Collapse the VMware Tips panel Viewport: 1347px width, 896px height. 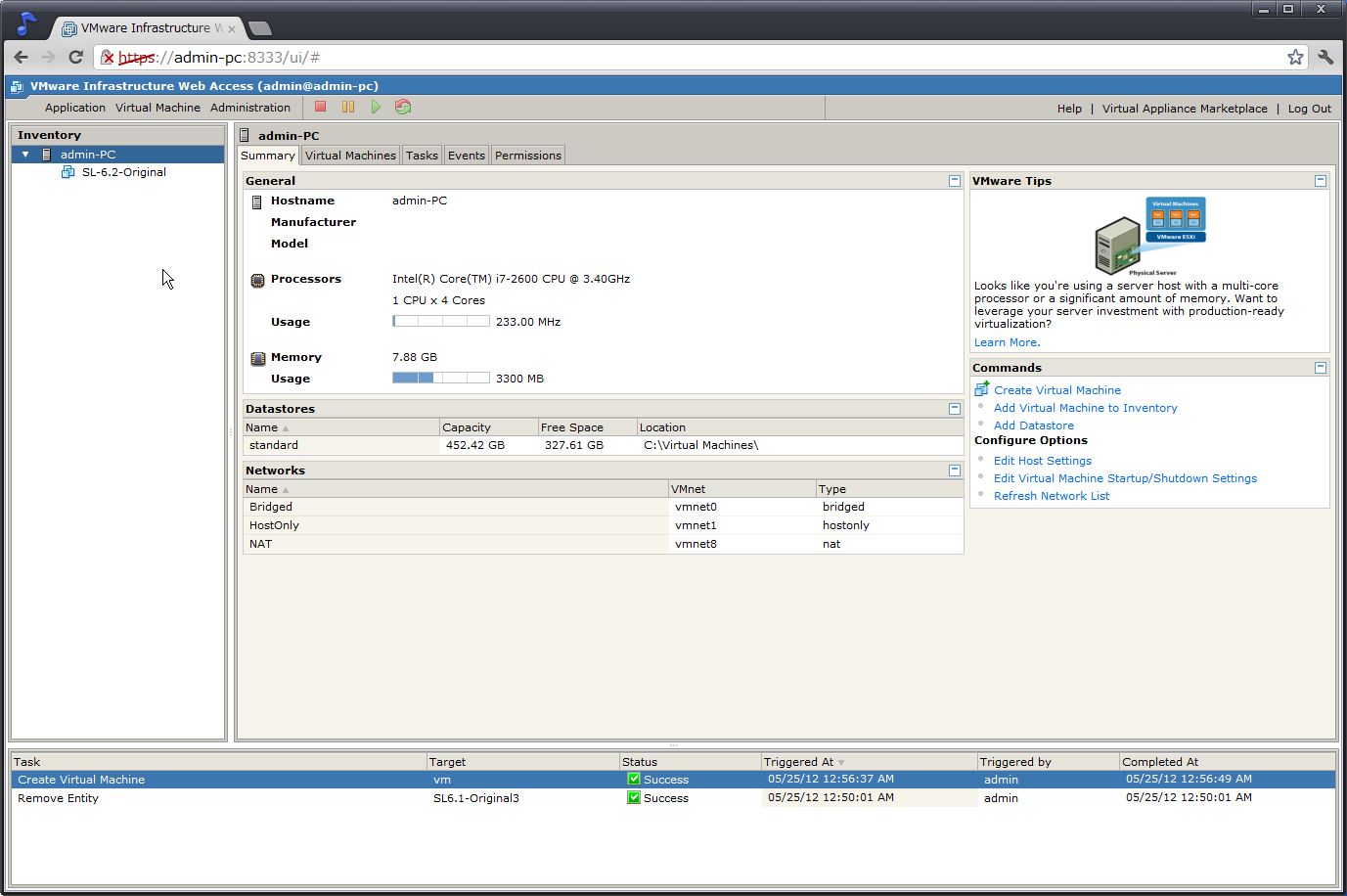[x=1321, y=181]
